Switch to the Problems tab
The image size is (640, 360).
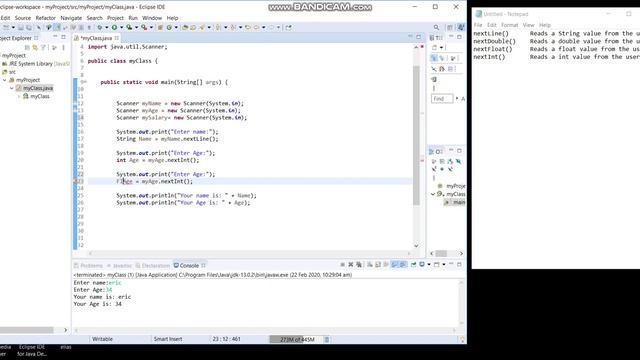click(89, 266)
